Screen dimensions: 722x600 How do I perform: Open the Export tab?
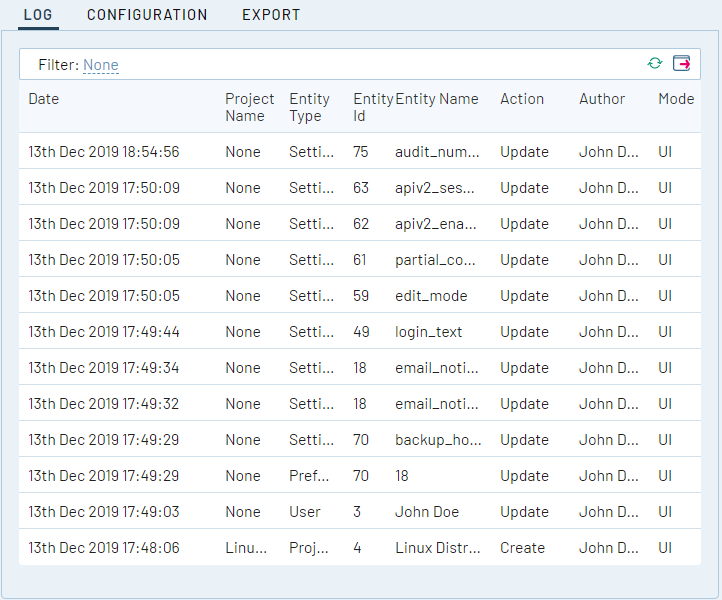coord(271,15)
